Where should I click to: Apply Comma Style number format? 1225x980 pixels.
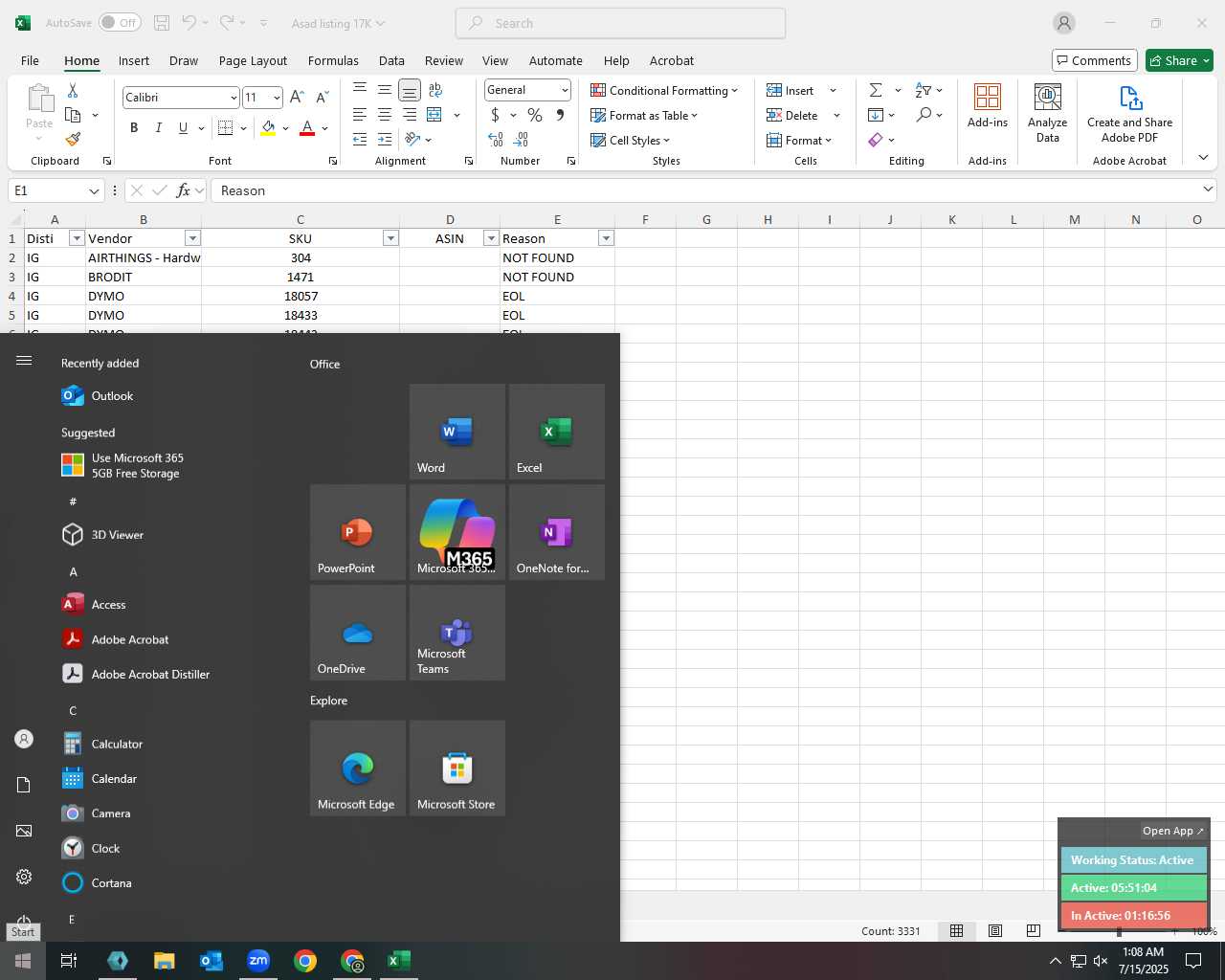click(560, 115)
